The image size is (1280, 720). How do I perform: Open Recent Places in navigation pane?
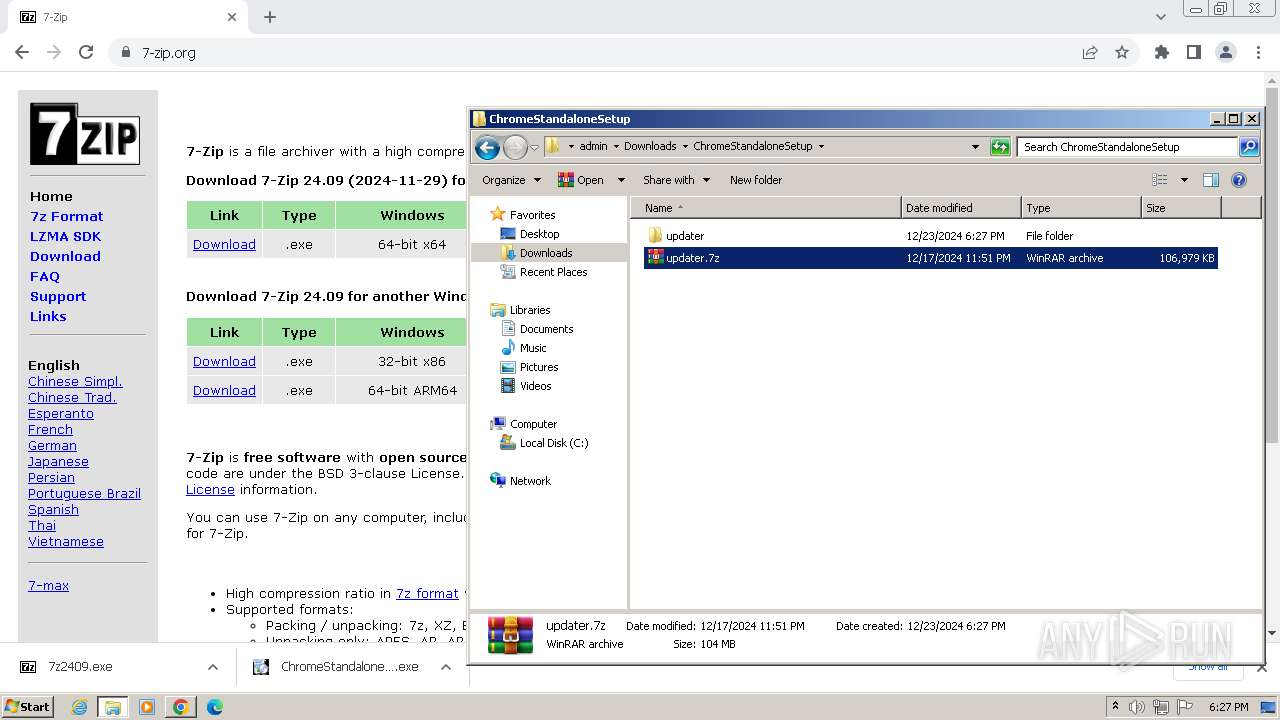[x=553, y=272]
